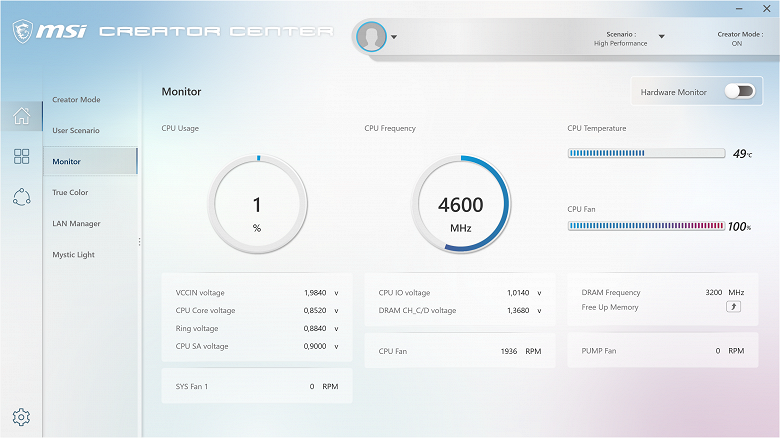Screen dimensions: 780x438
Task: Click the MSI dragon shield logo
Action: coord(22,31)
